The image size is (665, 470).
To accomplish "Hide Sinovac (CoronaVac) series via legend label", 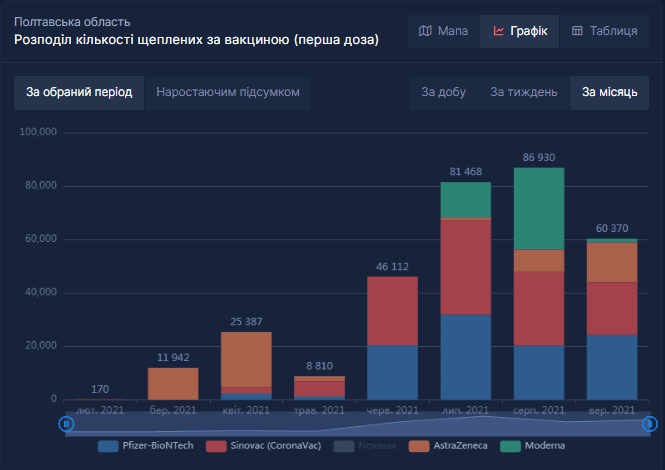I will [x=276, y=446].
